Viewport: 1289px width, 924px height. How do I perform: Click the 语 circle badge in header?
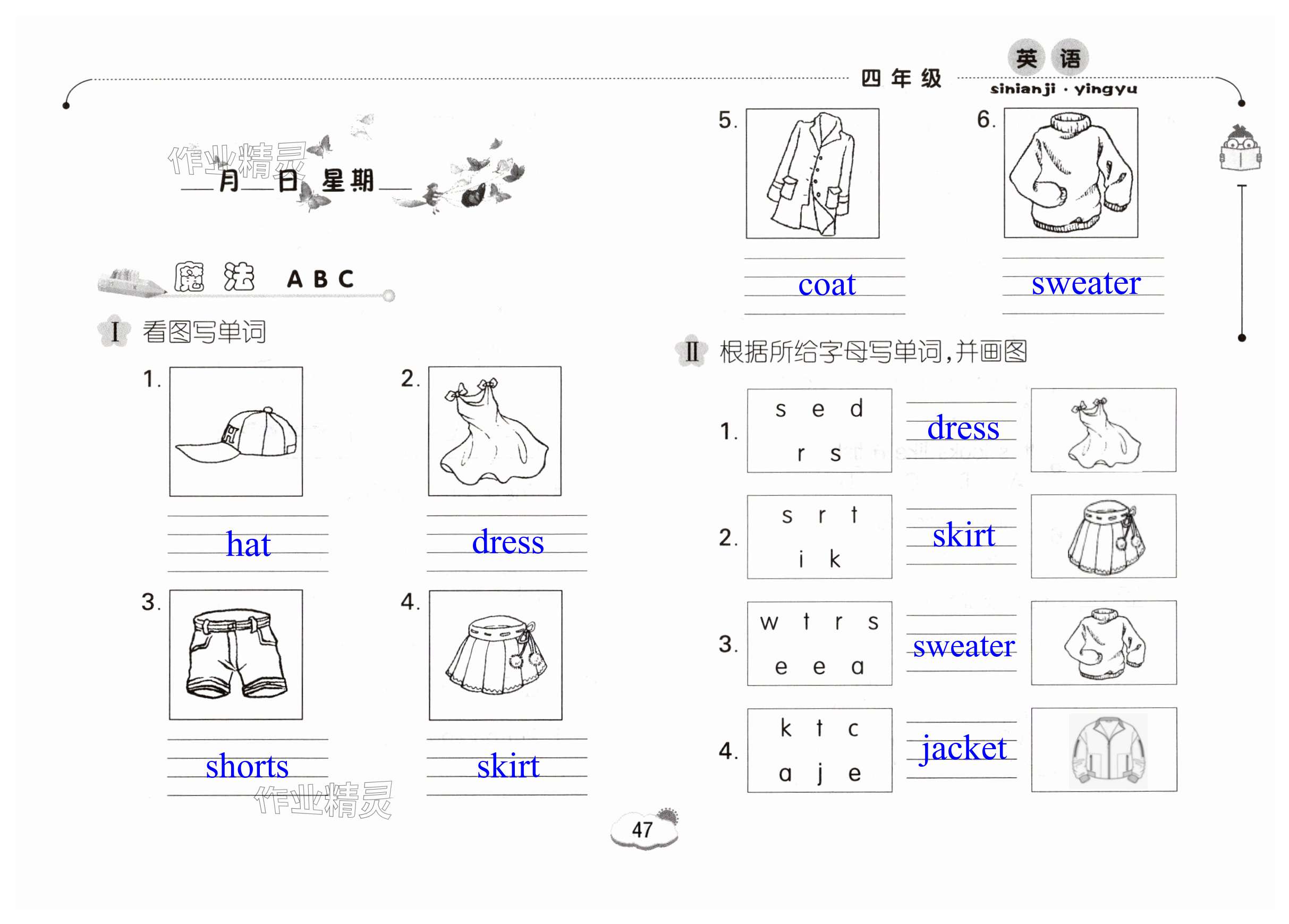pos(1070,58)
